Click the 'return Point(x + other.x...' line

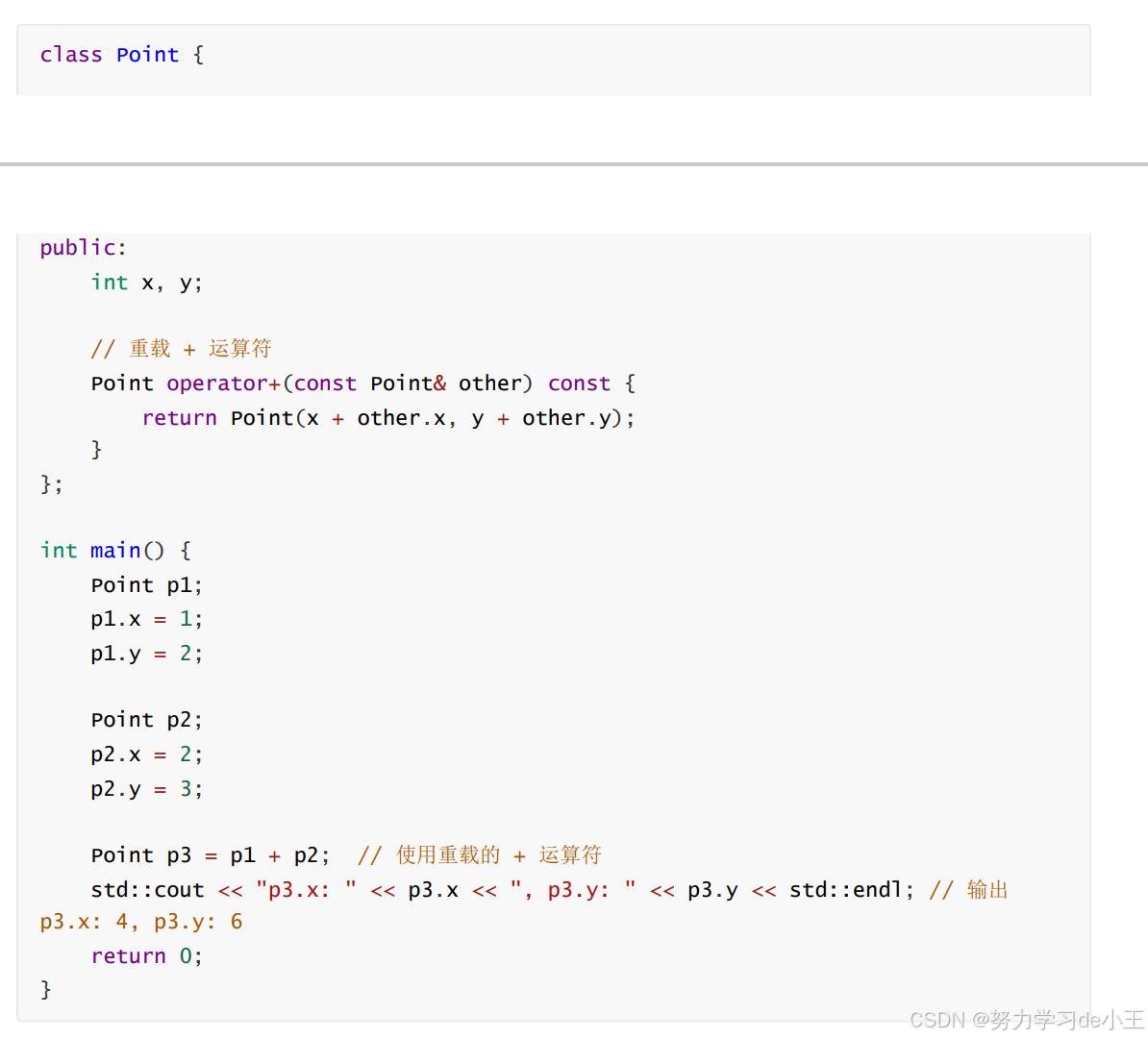click(388, 418)
